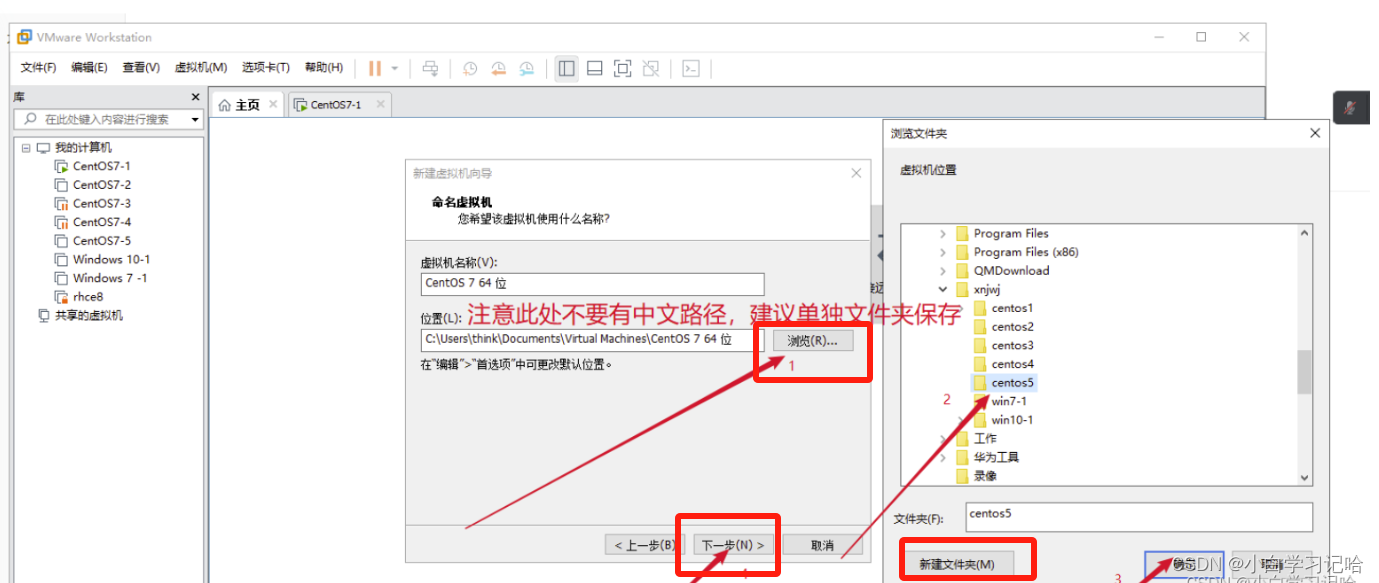Click the 上一步(B) button
Viewport: 1379px width, 583px height.
[646, 545]
